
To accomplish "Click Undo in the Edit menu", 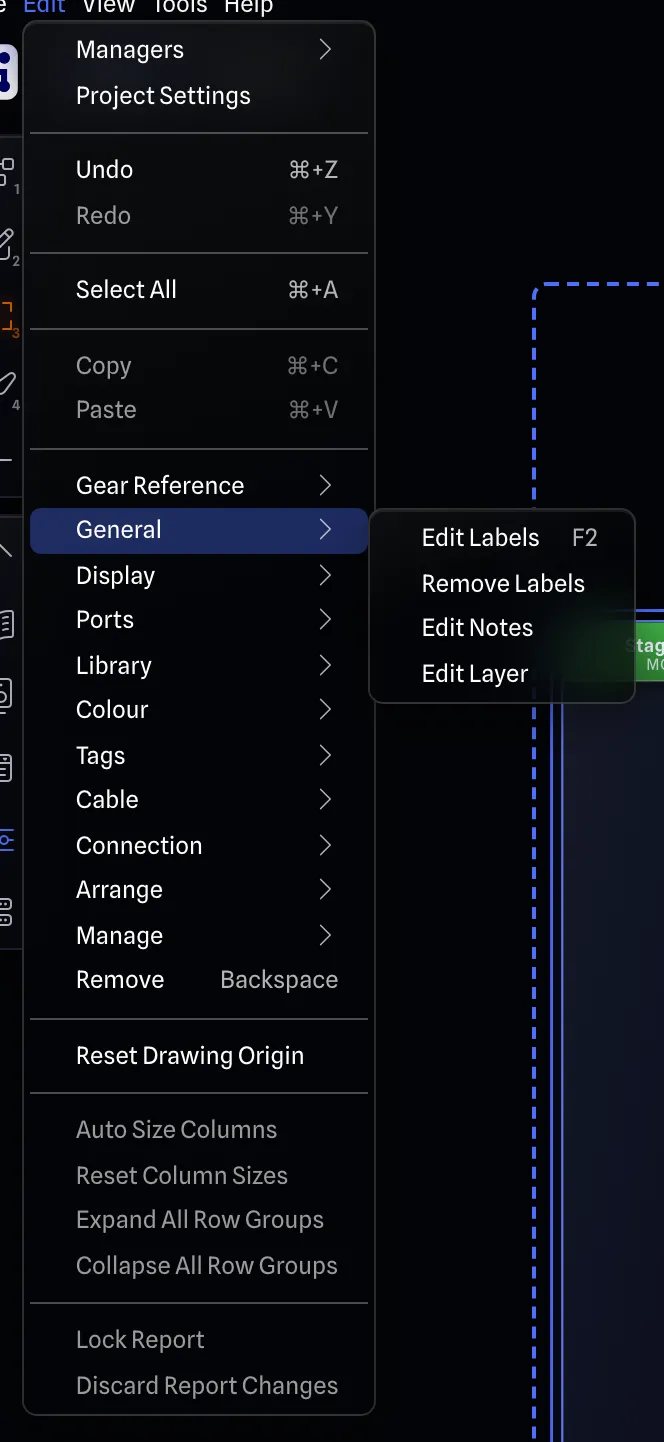I will coord(199,170).
